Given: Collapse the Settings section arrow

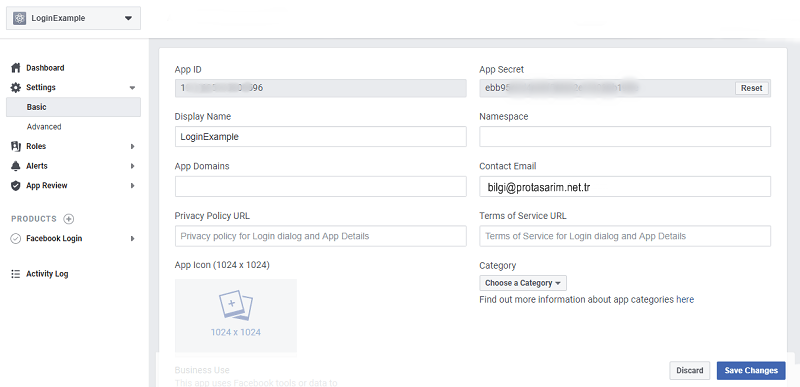Looking at the screenshot, I should click(x=132, y=88).
